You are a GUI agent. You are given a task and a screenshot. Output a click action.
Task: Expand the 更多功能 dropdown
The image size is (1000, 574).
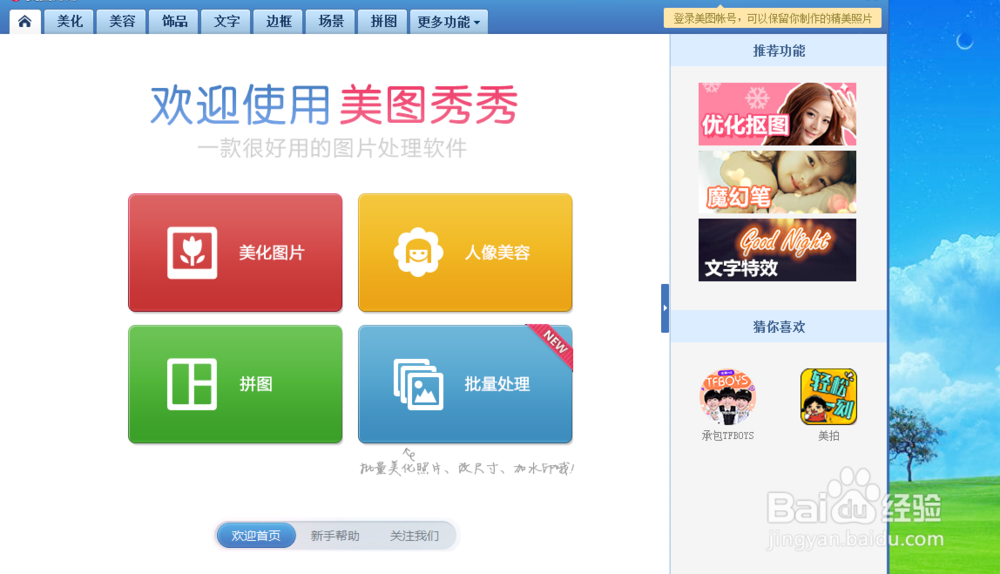tap(449, 22)
